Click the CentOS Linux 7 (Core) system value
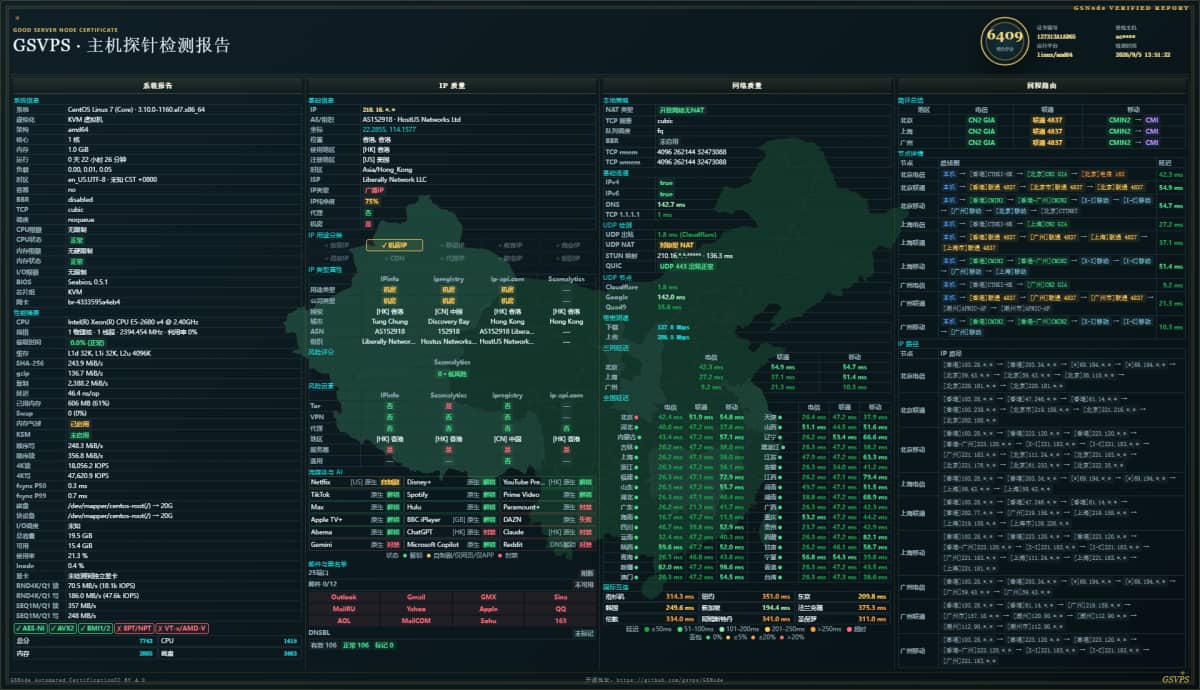Viewport: 1200px width, 690px height. (x=135, y=109)
